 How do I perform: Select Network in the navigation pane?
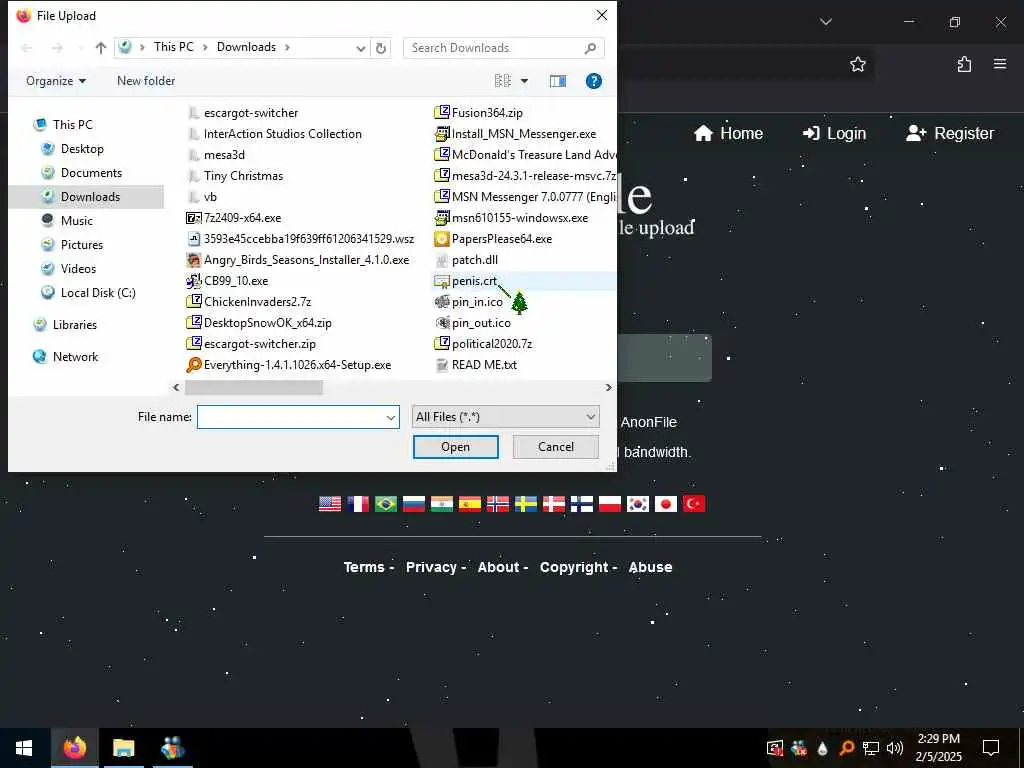coord(75,357)
